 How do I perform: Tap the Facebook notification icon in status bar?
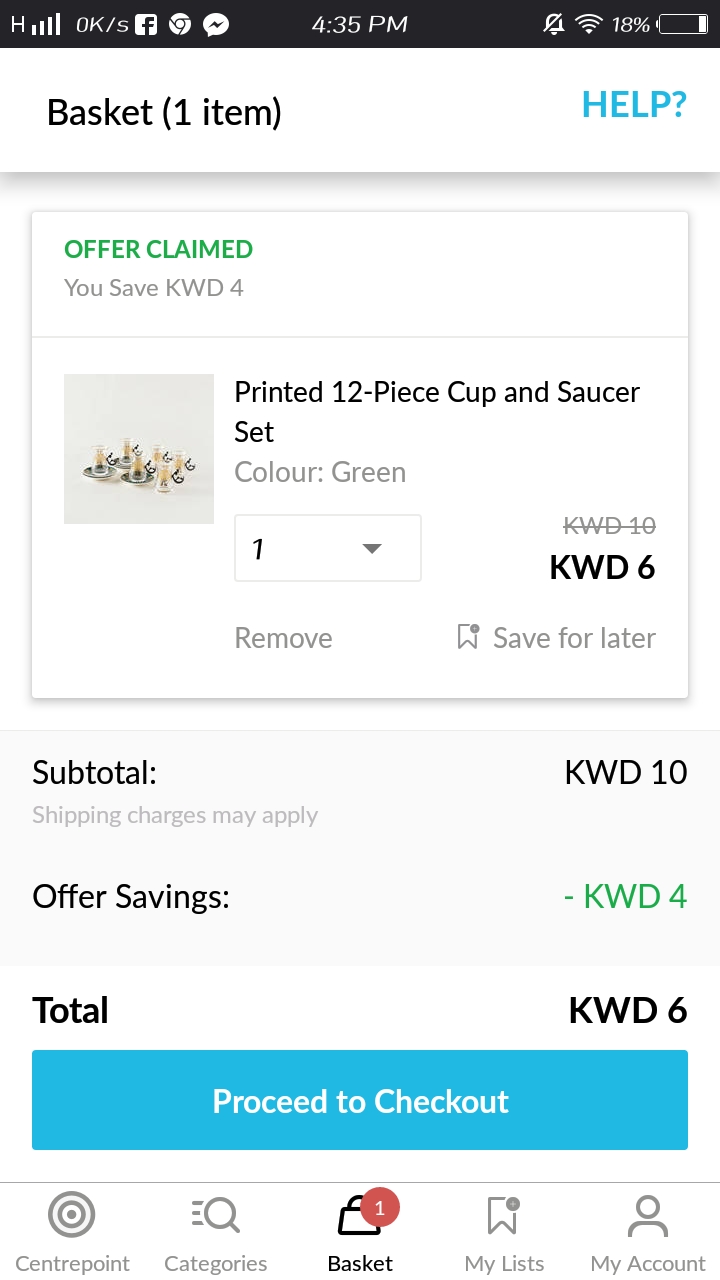146,24
